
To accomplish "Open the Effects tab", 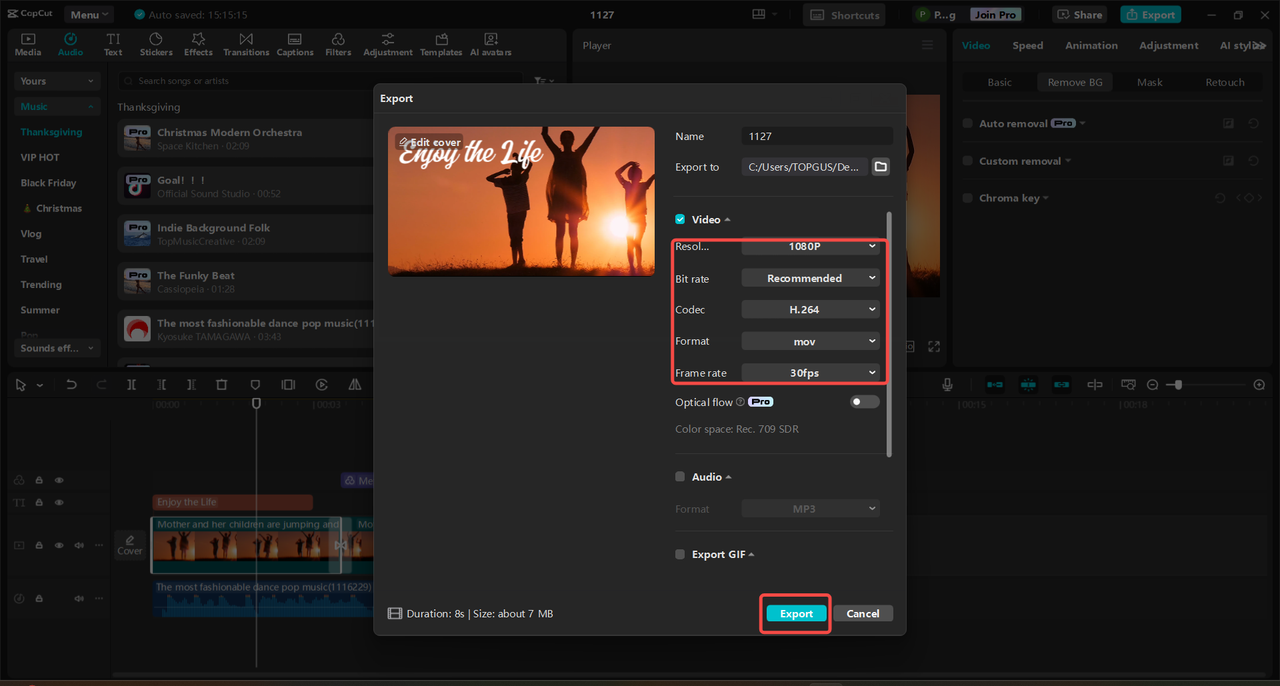I will [x=198, y=44].
